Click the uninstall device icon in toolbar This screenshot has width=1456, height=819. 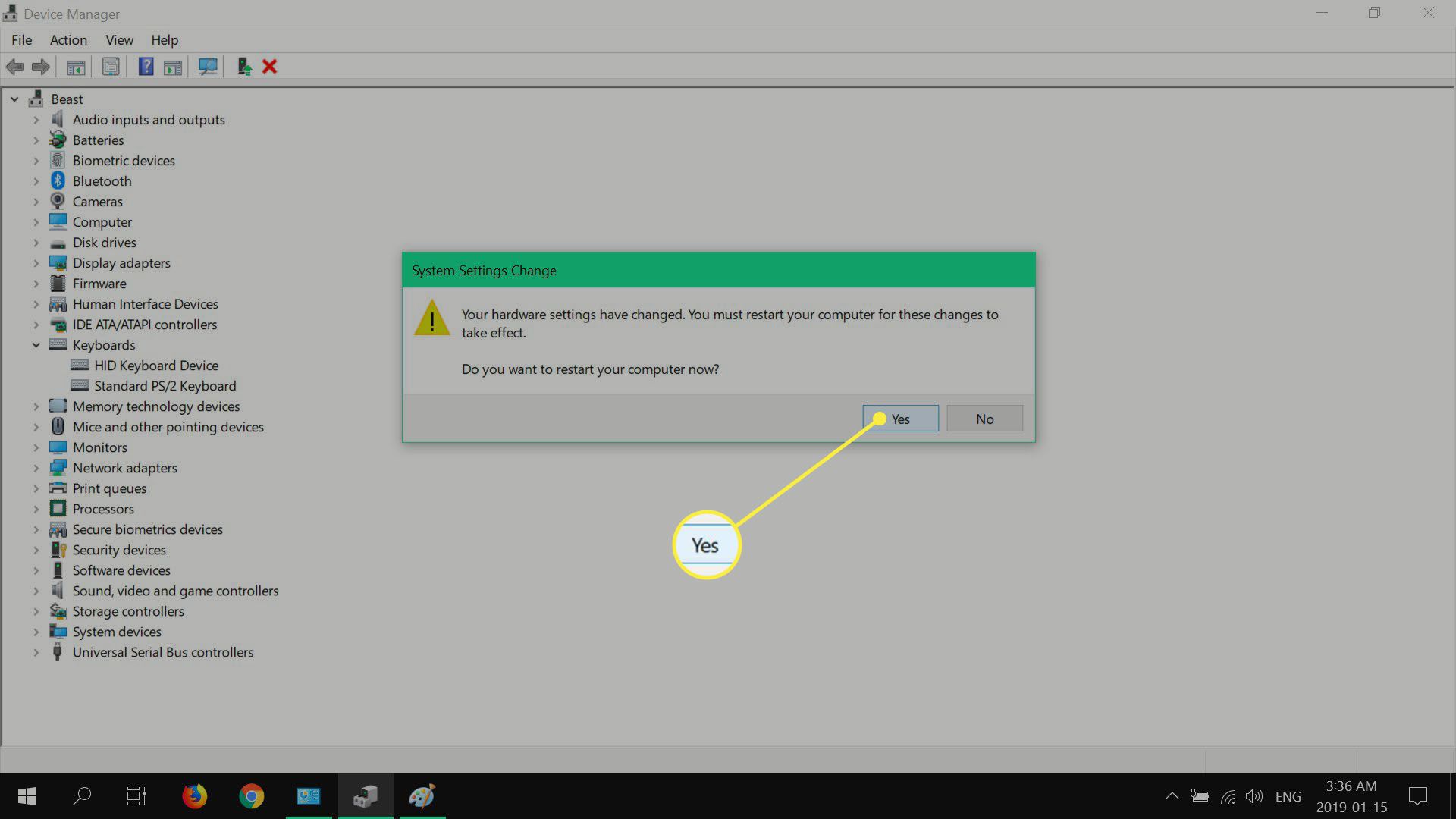pos(269,66)
